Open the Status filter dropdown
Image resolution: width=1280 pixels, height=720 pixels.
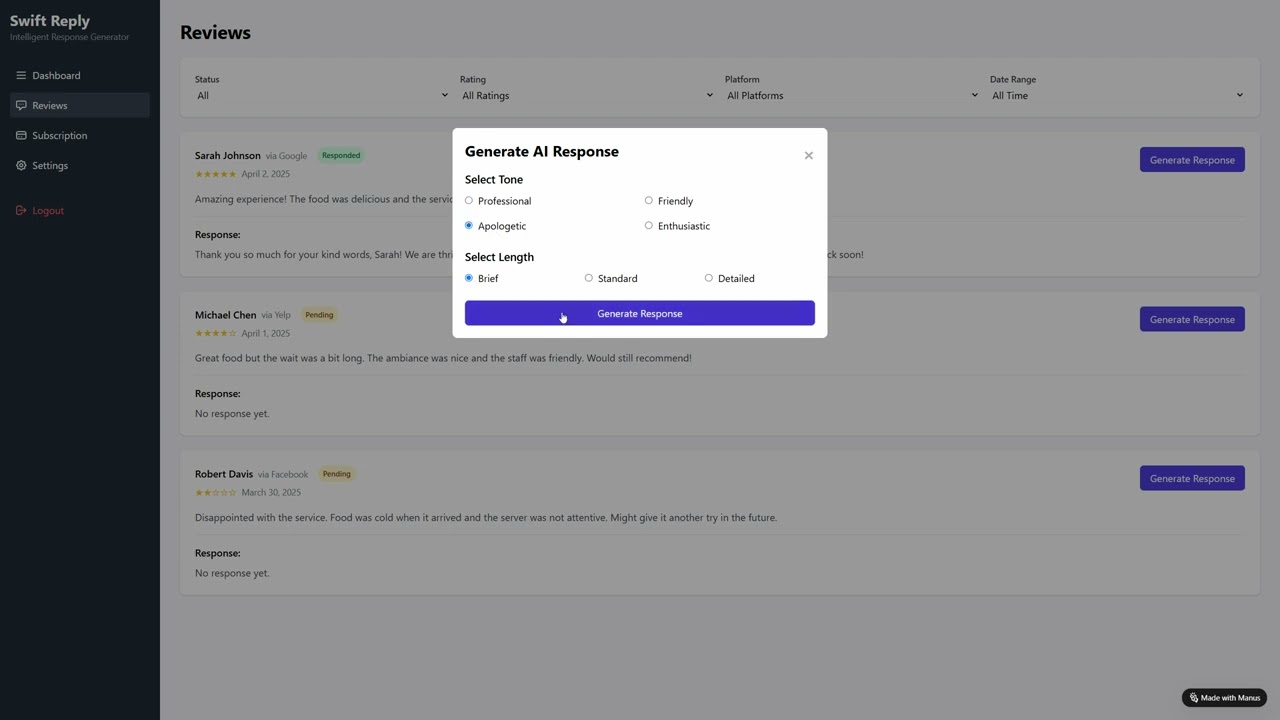[x=322, y=96]
